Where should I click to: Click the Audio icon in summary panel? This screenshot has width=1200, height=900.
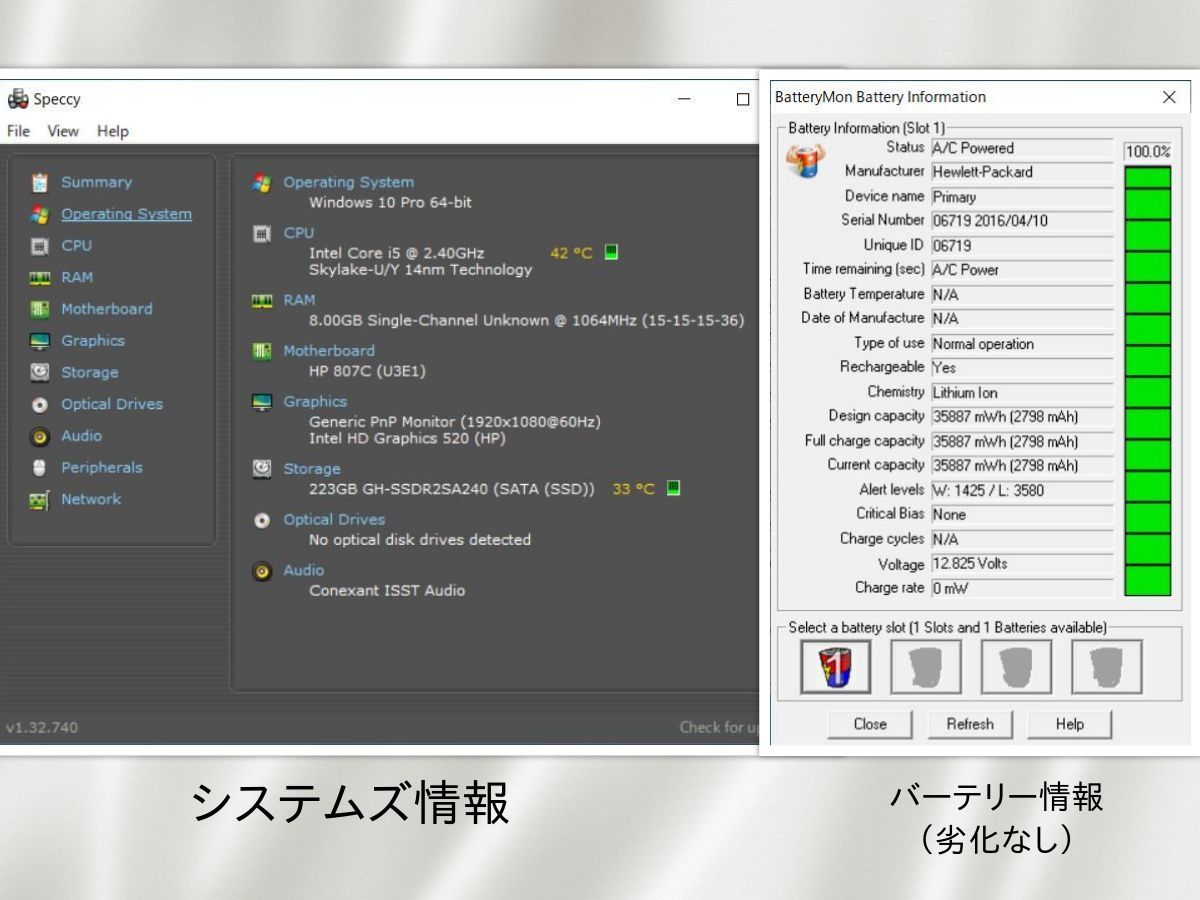[x=262, y=571]
